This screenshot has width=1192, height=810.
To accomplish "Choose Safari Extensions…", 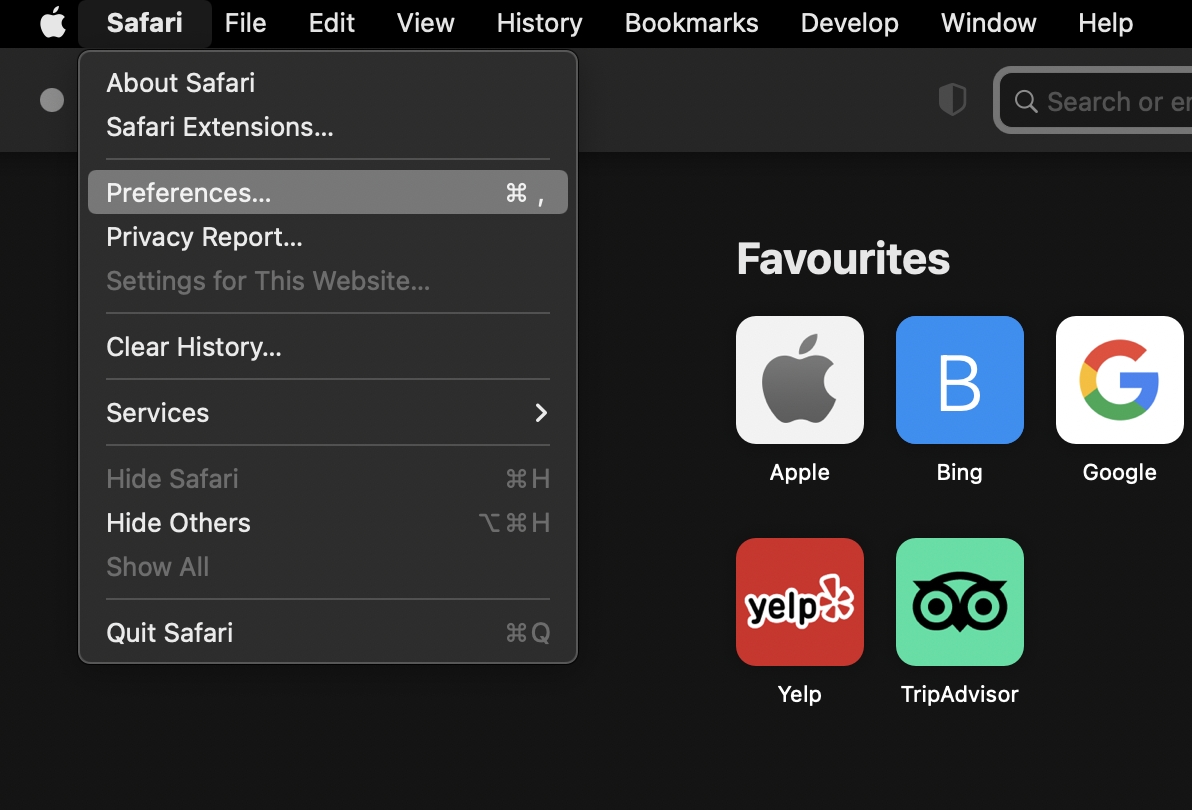I will tap(328, 127).
